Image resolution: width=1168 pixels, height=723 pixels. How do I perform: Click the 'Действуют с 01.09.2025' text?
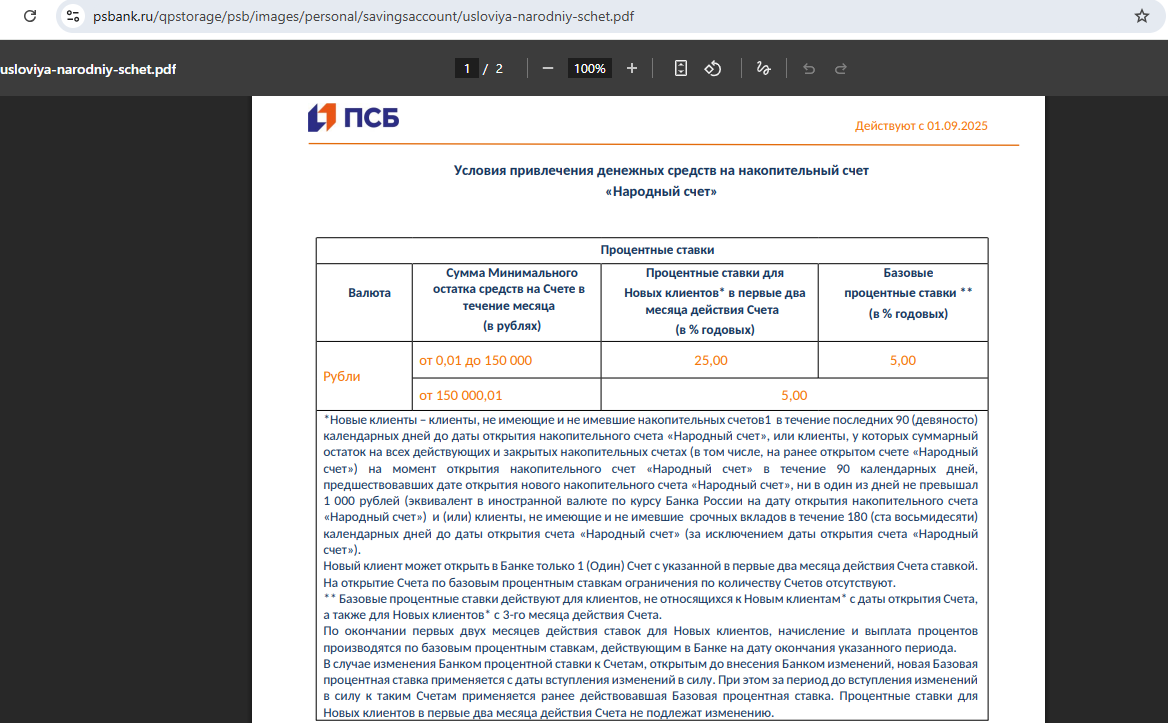(x=921, y=126)
